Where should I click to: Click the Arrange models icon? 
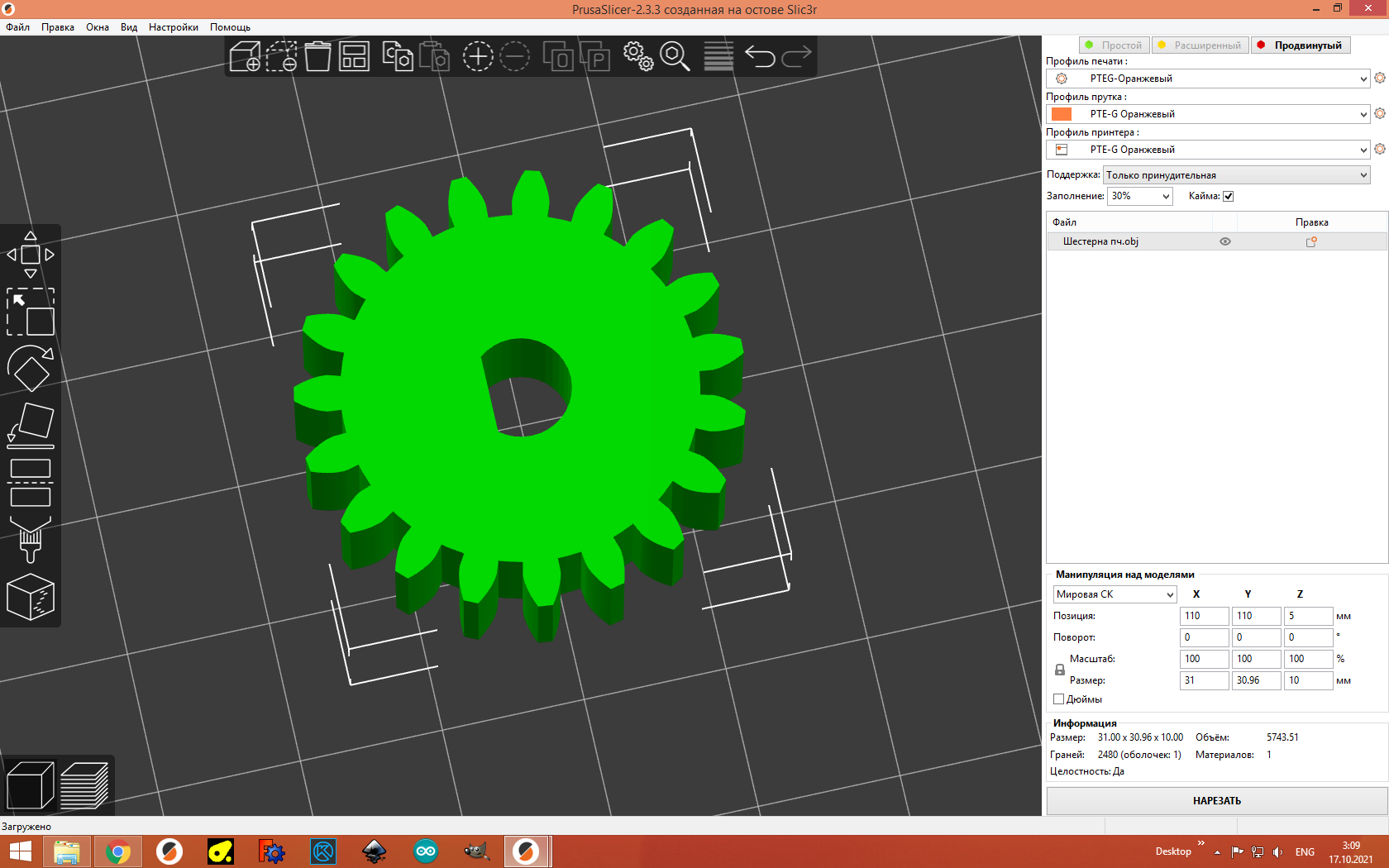pyautogui.click(x=354, y=56)
